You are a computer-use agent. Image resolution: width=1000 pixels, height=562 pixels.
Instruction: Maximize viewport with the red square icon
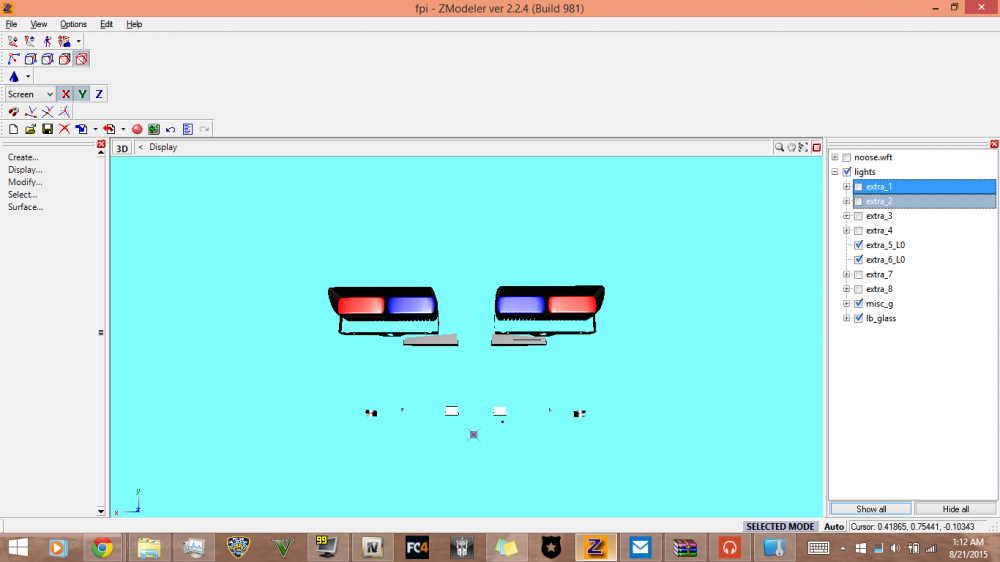click(816, 147)
